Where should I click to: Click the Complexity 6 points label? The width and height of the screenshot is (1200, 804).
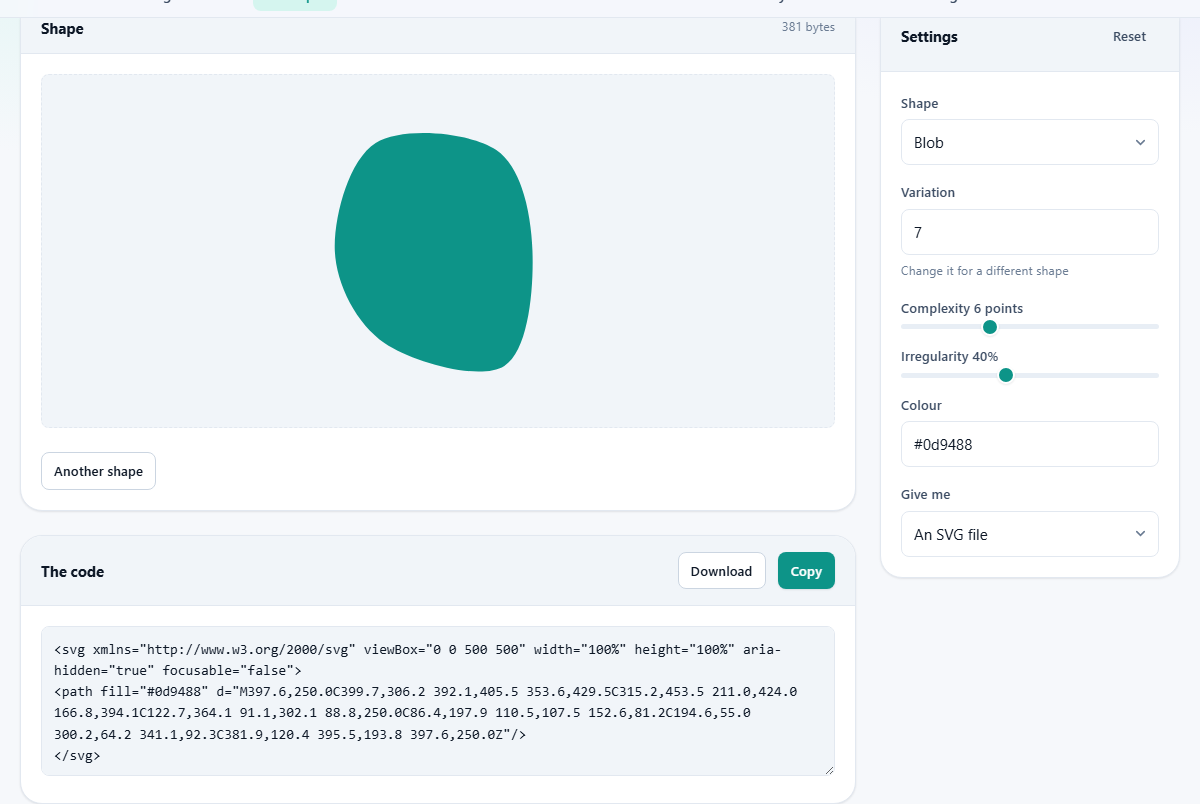click(x=962, y=308)
